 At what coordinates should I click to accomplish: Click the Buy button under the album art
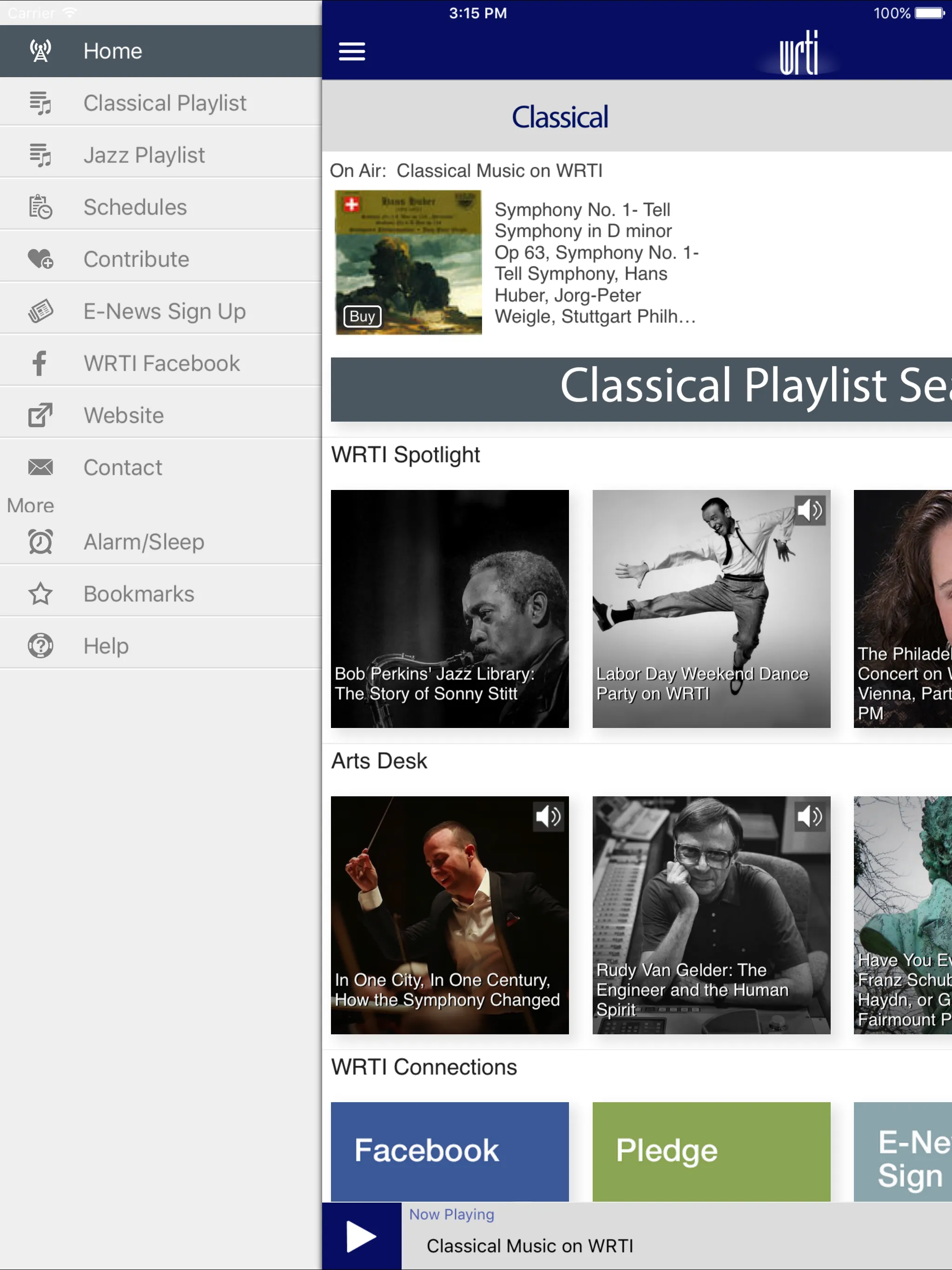[362, 317]
